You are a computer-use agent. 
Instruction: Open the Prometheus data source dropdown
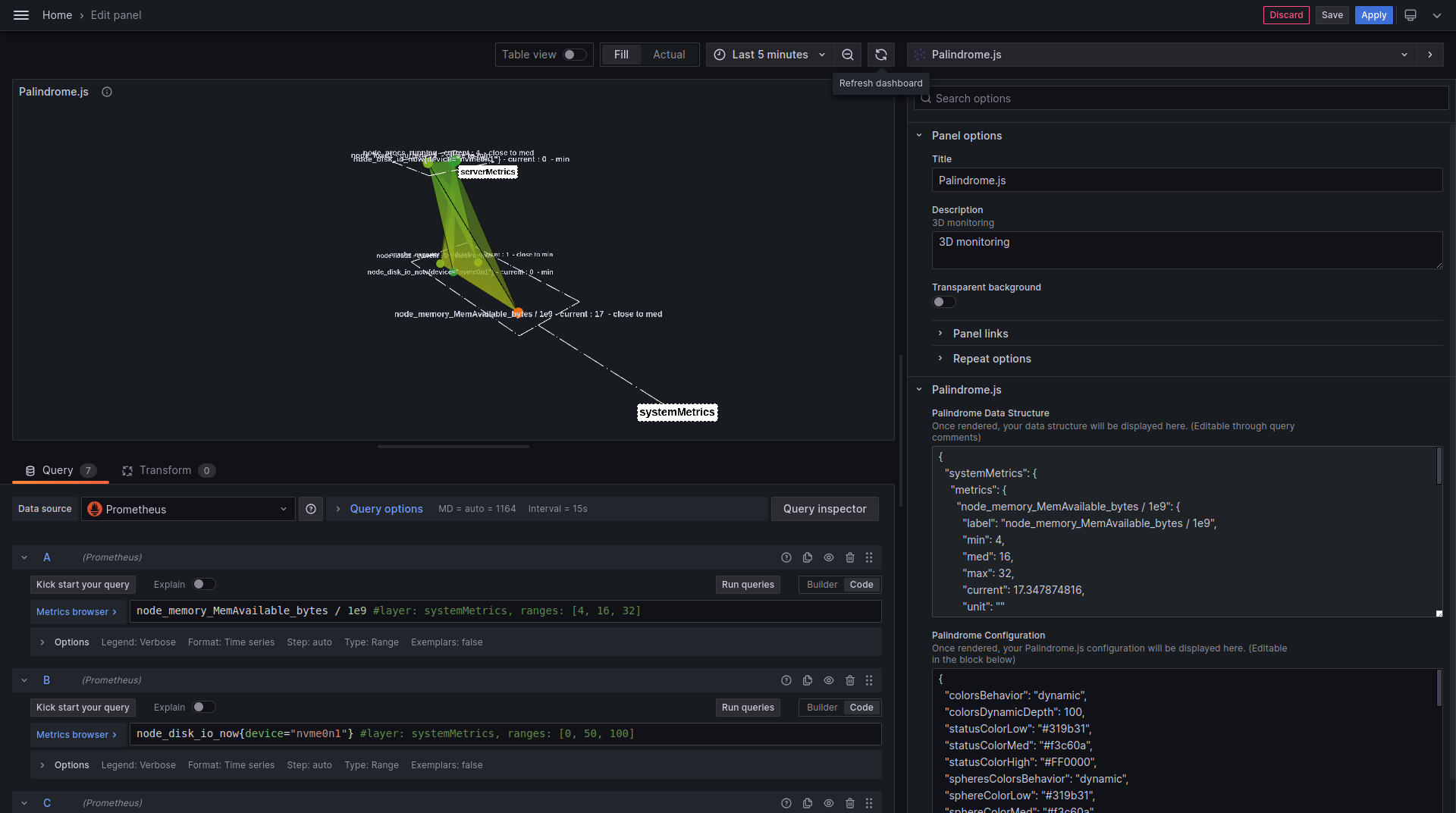point(188,509)
